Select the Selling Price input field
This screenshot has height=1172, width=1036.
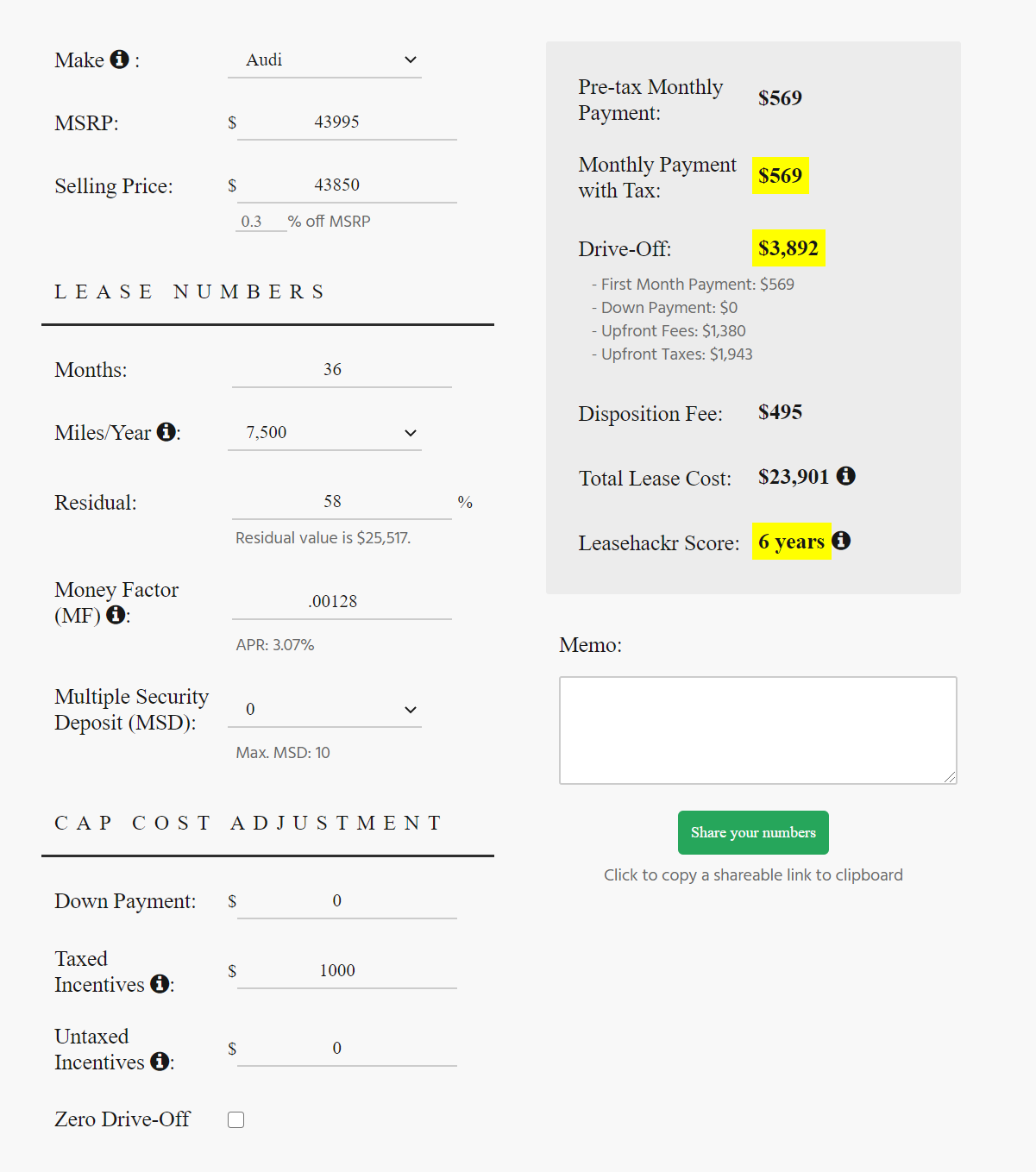347,185
